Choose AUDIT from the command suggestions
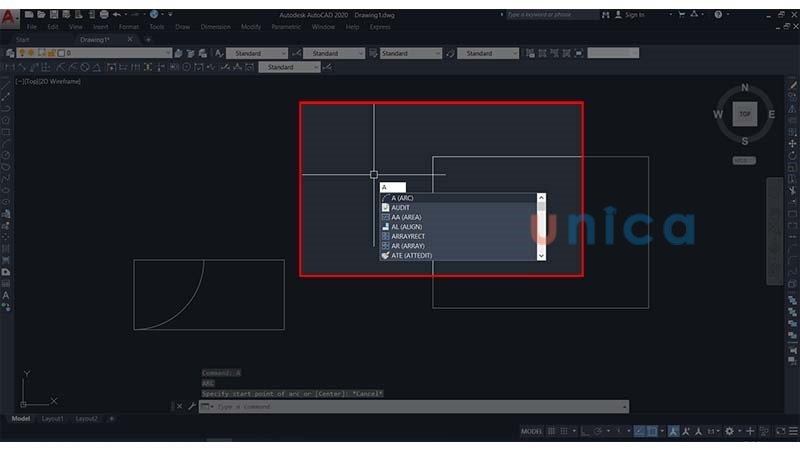The width and height of the screenshot is (800, 450). coord(402,207)
